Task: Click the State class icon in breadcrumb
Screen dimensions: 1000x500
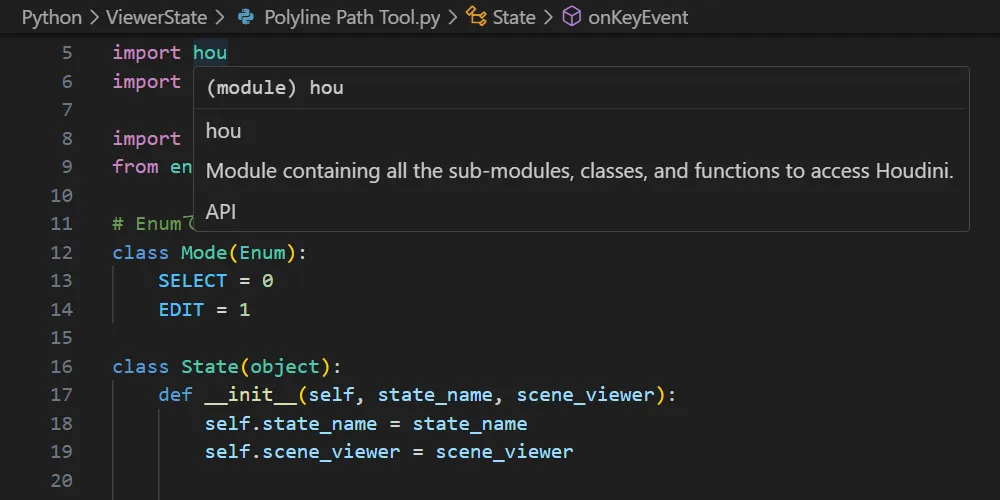Action: [x=476, y=17]
